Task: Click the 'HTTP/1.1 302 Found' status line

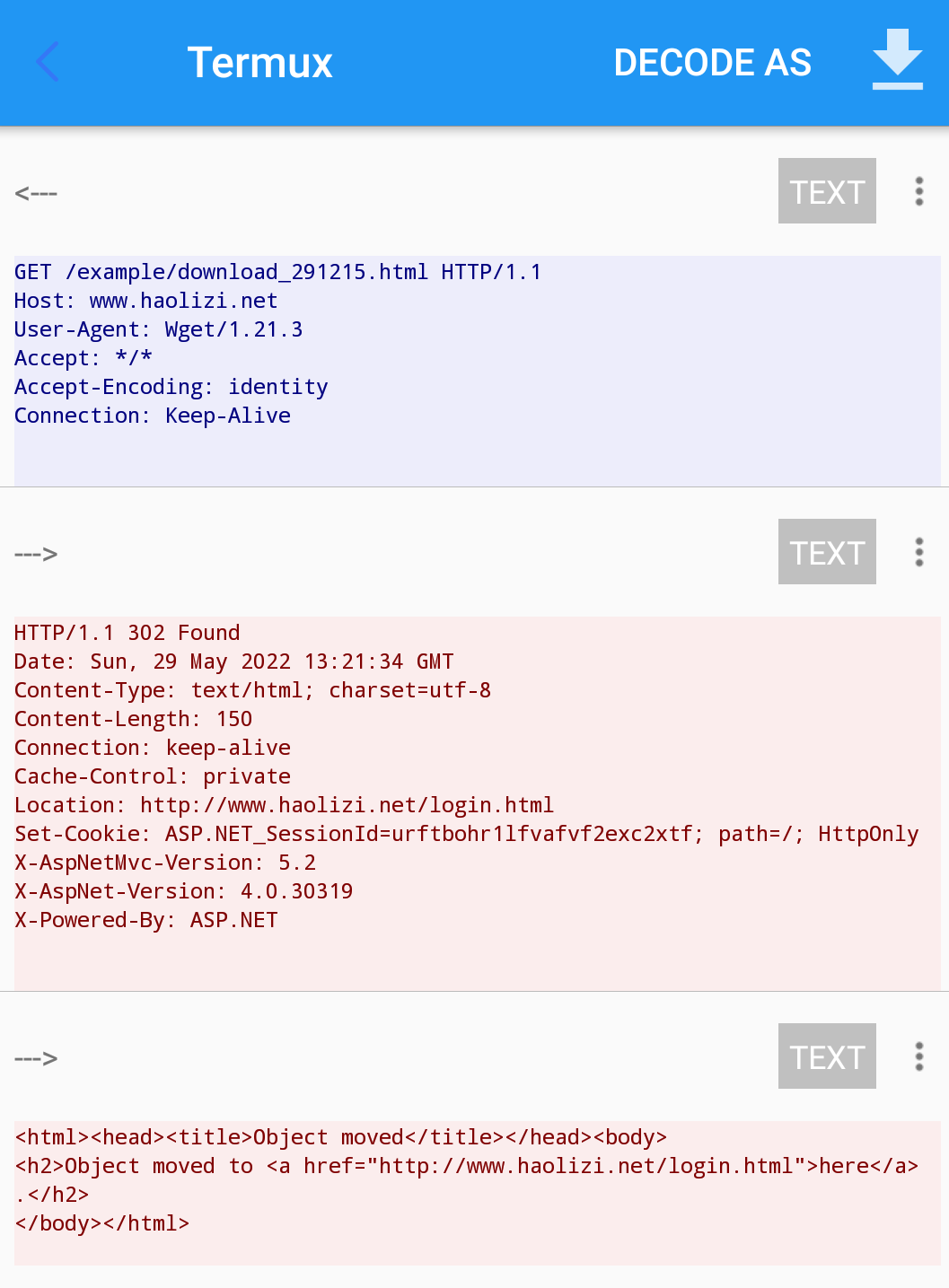Action: pyautogui.click(x=127, y=633)
